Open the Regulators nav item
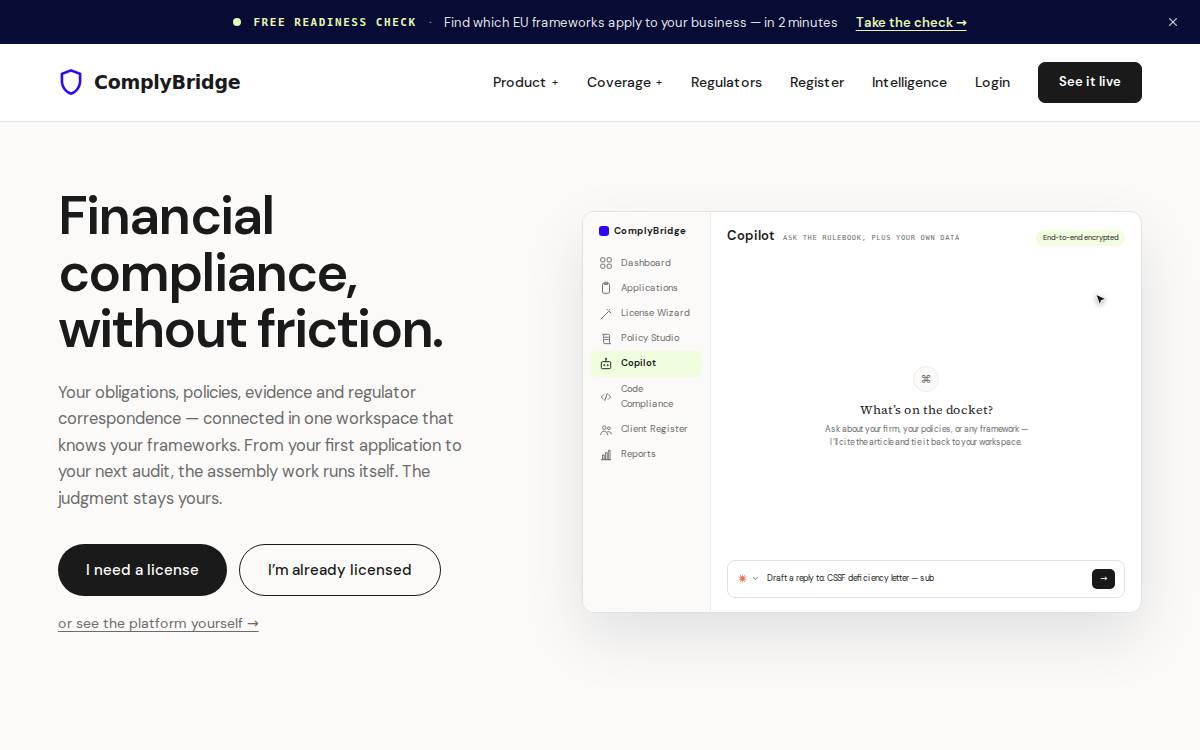Image resolution: width=1200 pixels, height=750 pixels. pyautogui.click(x=726, y=82)
